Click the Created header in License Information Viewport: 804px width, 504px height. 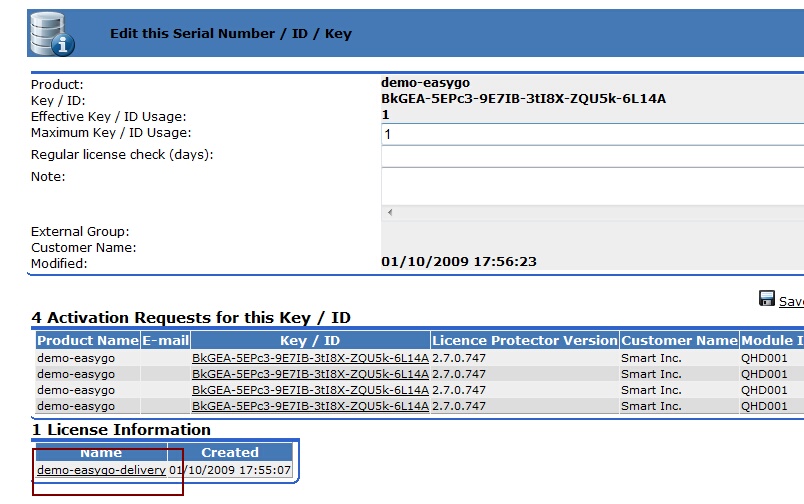230,453
